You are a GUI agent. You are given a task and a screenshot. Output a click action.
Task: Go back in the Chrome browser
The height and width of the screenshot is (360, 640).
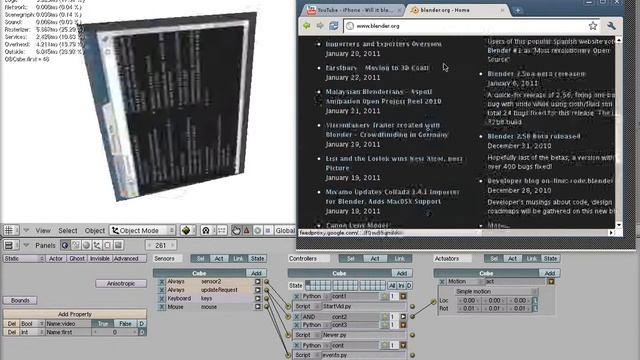click(307, 26)
